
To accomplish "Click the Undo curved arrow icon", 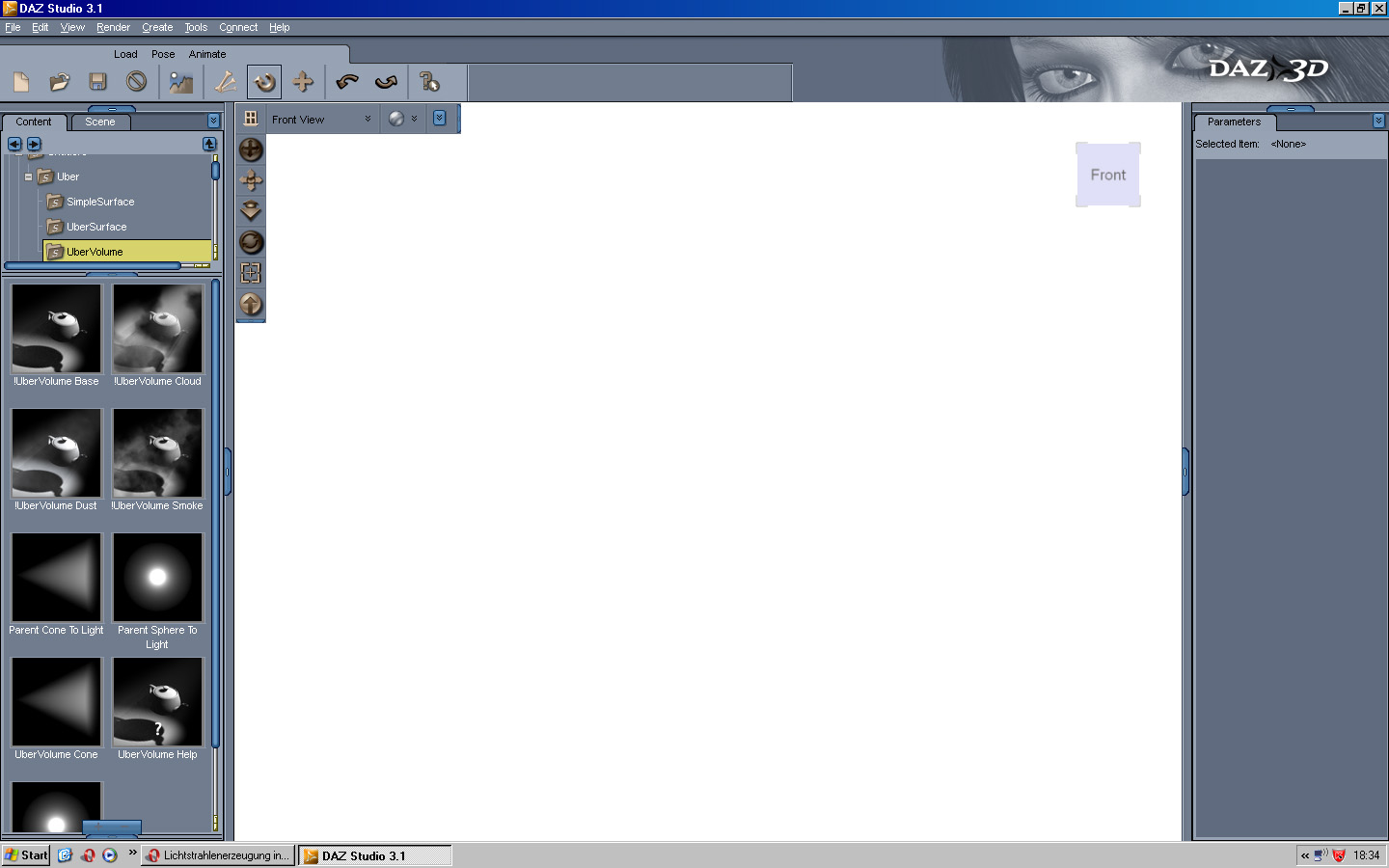I will click(347, 82).
